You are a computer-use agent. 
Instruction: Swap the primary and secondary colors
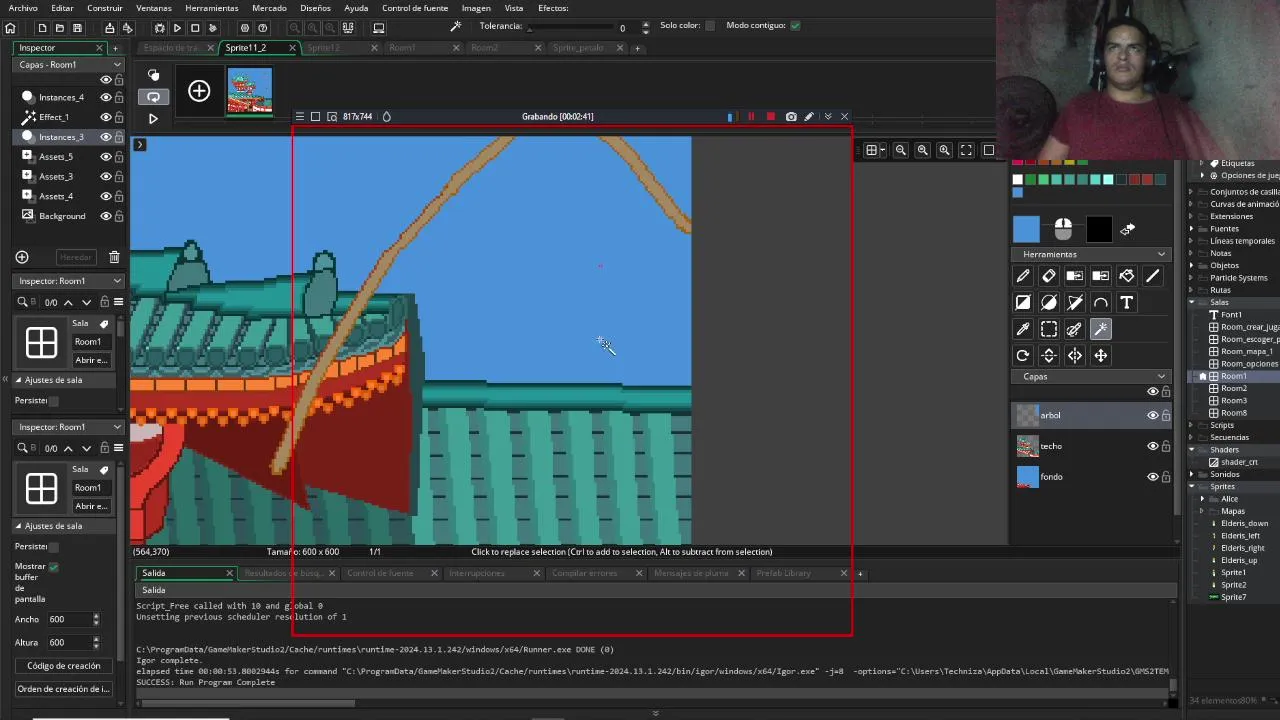(1127, 229)
